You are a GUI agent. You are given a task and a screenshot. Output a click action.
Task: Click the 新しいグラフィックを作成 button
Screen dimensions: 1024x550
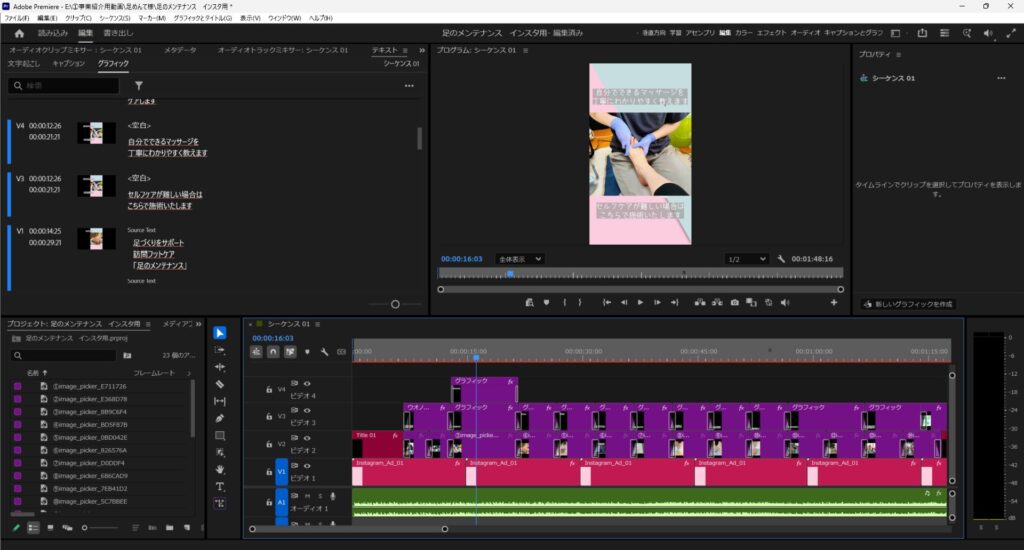(x=906, y=304)
